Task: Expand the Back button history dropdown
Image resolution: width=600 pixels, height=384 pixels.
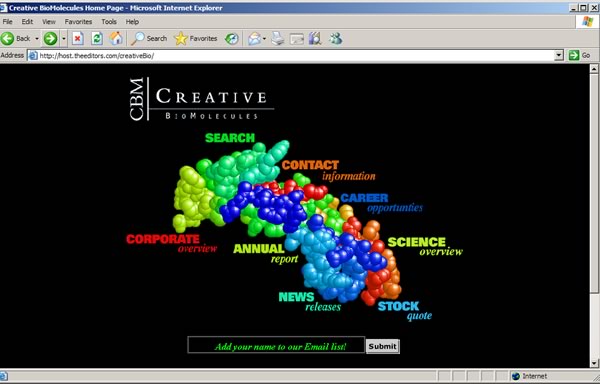Action: click(x=37, y=39)
